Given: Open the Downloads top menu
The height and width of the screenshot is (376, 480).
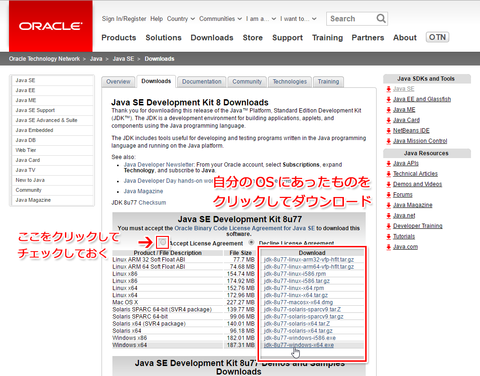Looking at the screenshot, I should [x=212, y=38].
